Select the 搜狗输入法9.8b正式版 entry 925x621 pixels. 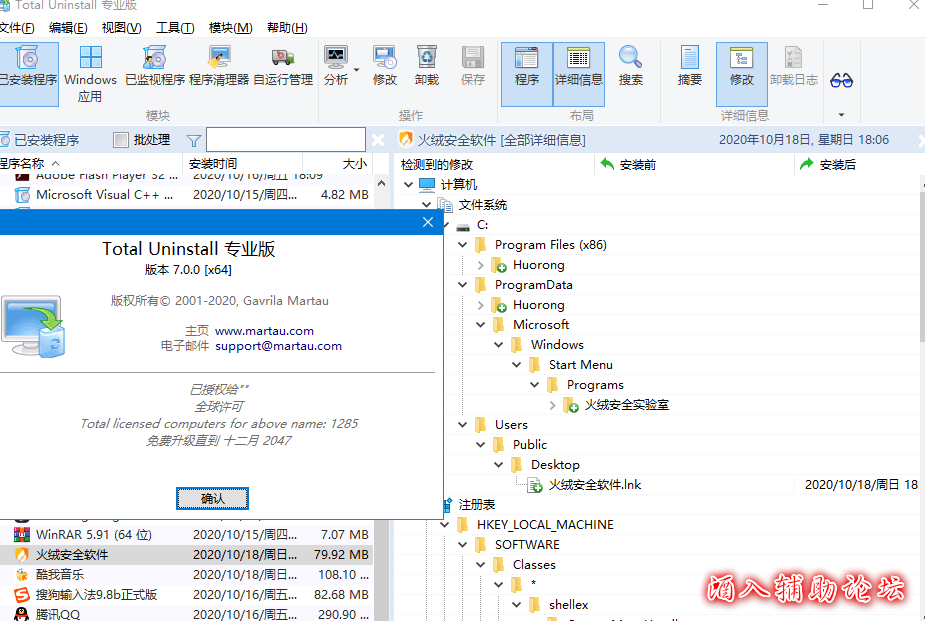(x=186, y=595)
